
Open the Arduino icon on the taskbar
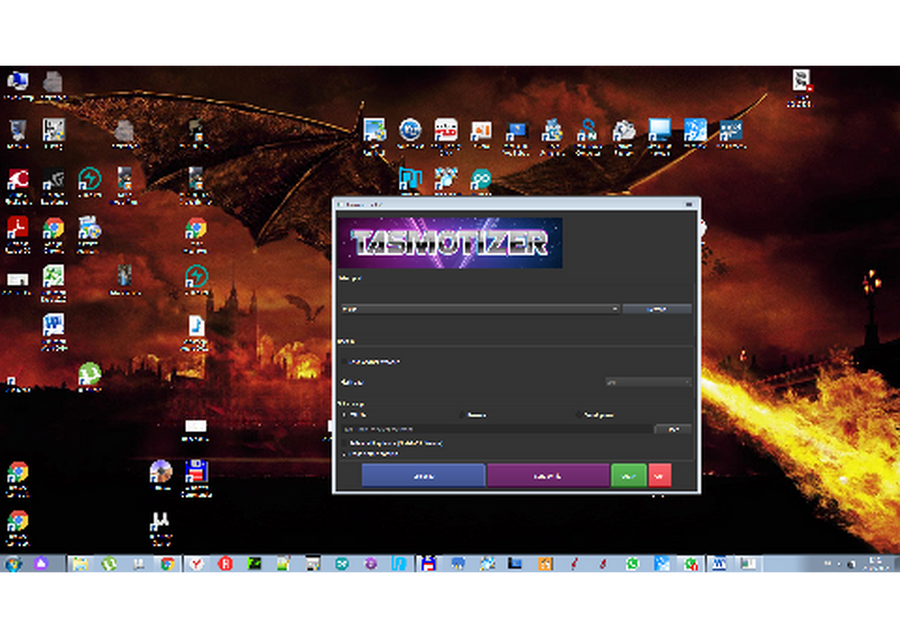coord(342,564)
